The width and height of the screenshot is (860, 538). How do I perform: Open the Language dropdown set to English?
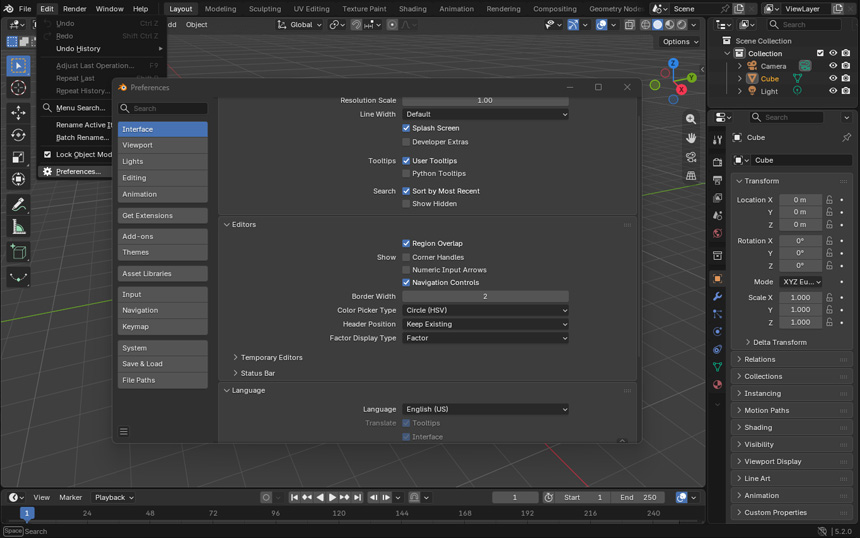coord(485,409)
